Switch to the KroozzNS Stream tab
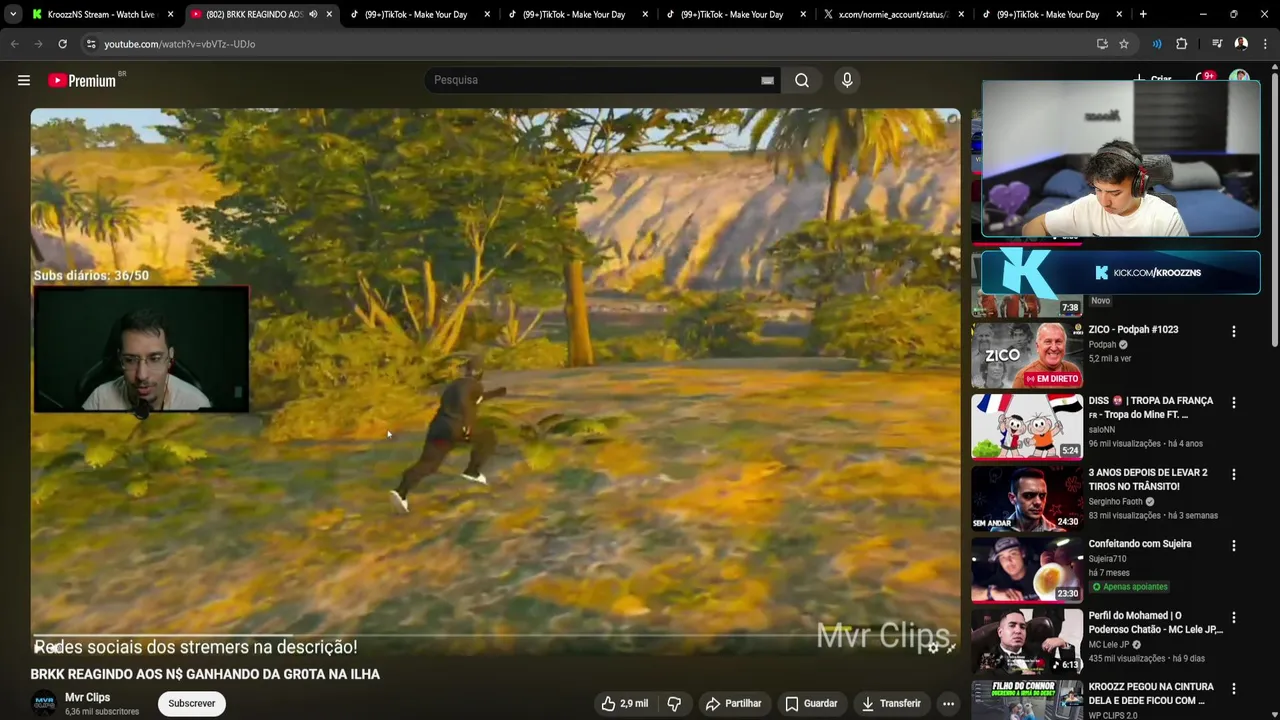Screen dimensions: 1280x720 [x=102, y=14]
